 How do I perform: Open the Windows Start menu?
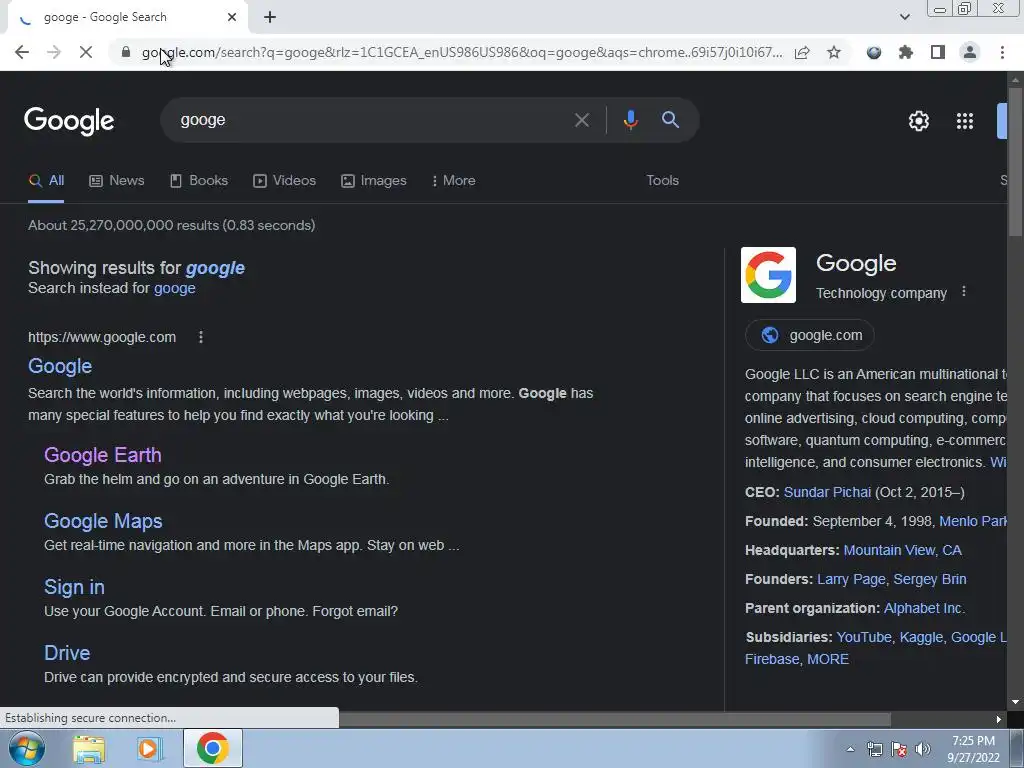click(x=26, y=748)
